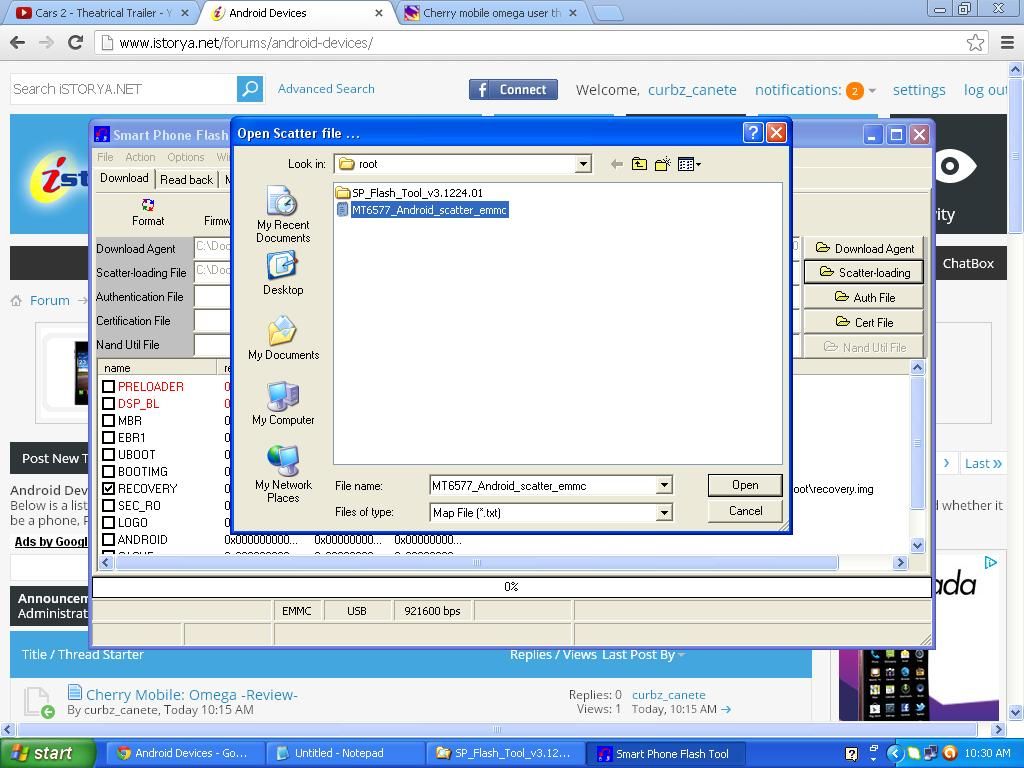Select MT6577_Android_scatter_emmc file
The height and width of the screenshot is (768, 1024).
pyautogui.click(x=422, y=210)
